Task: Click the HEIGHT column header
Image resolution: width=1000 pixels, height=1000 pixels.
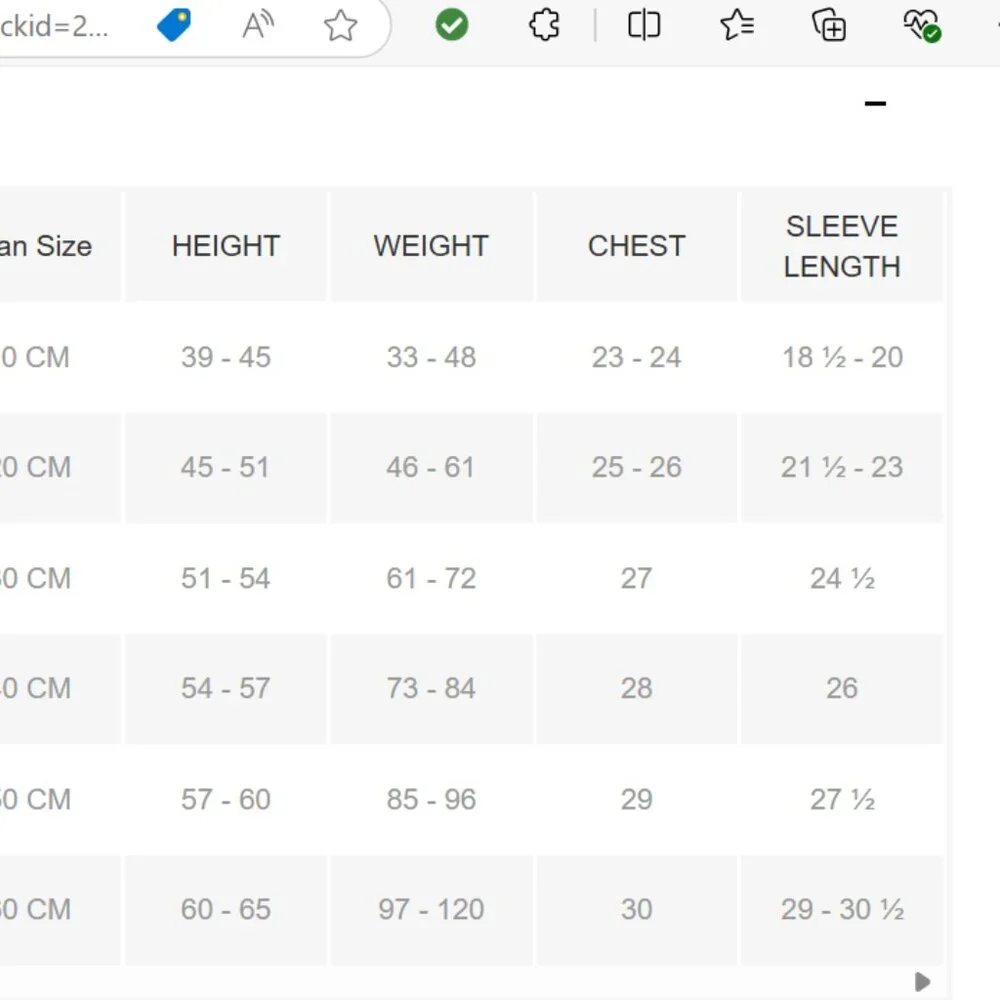Action: (226, 246)
